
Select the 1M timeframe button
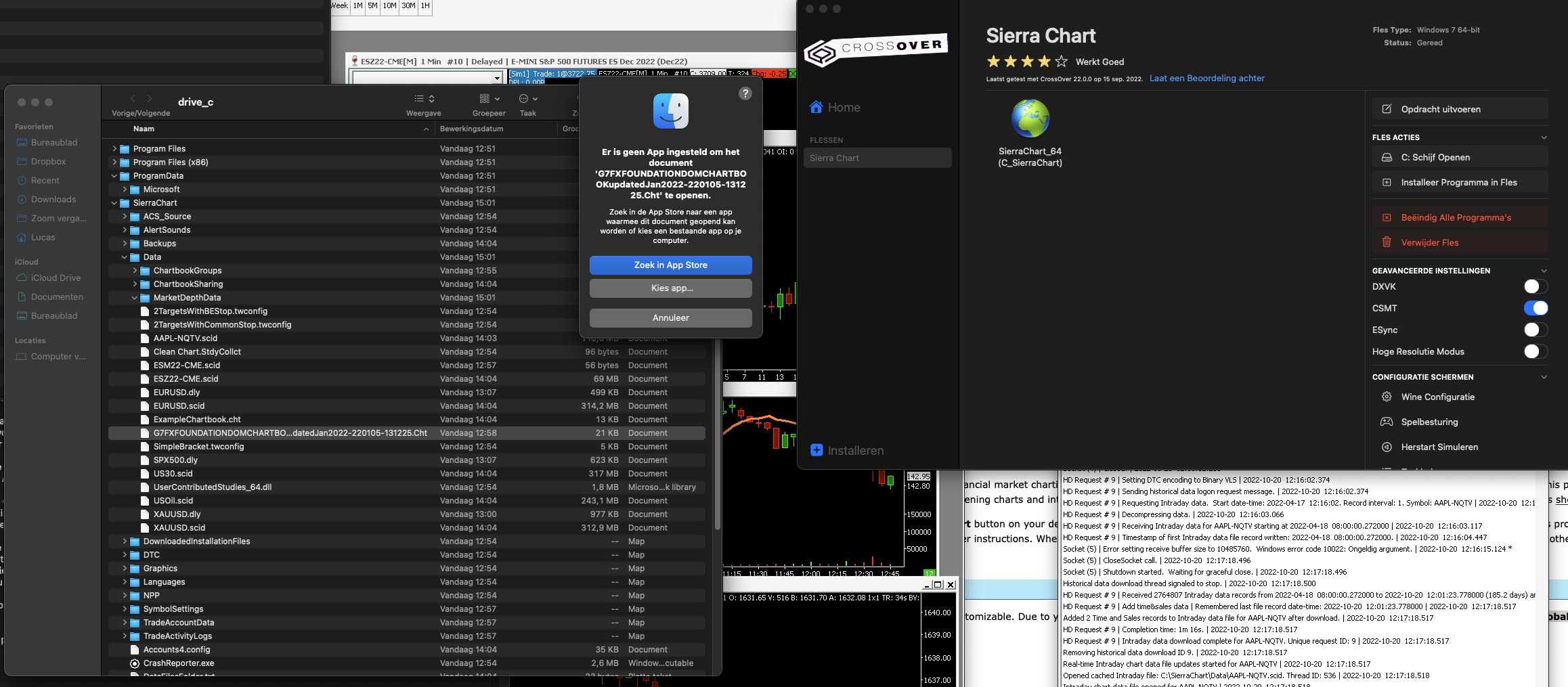point(358,5)
